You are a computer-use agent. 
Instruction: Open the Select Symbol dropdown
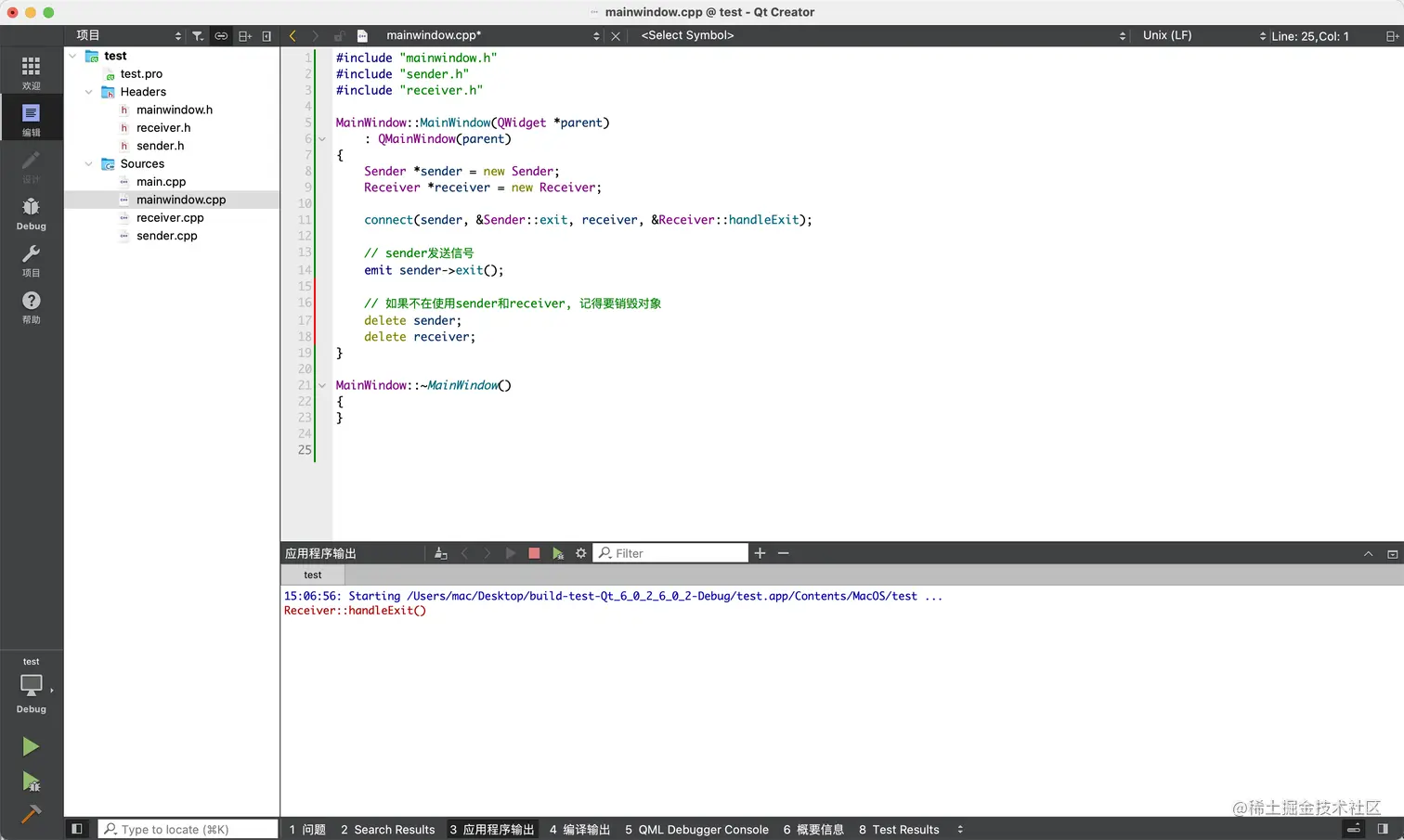pos(882,35)
